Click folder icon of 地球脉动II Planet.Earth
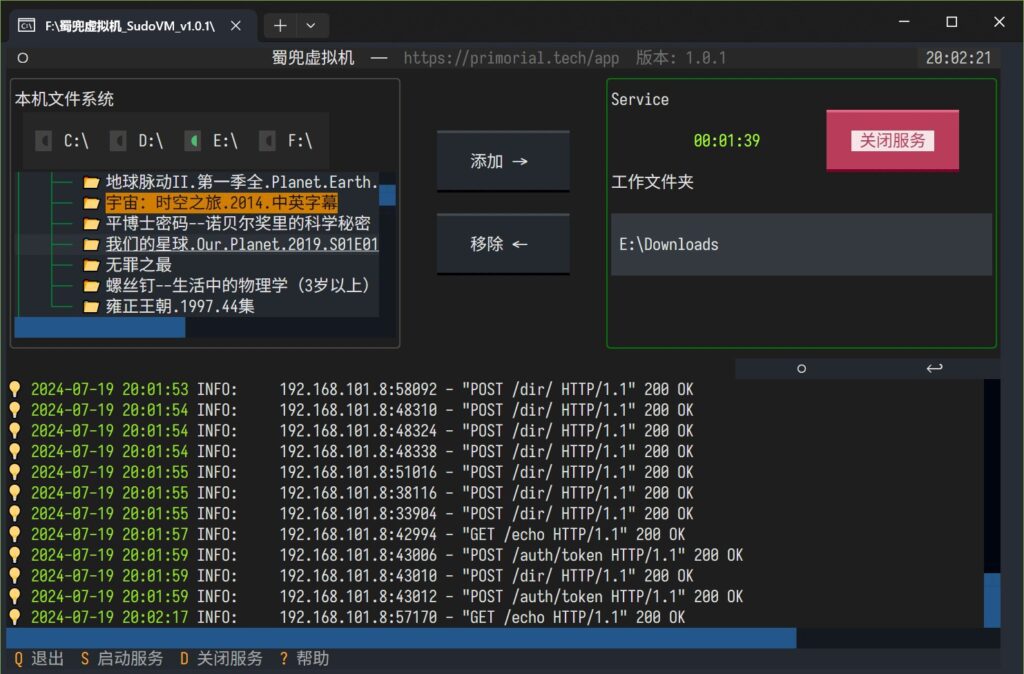1024x674 pixels. (91, 182)
